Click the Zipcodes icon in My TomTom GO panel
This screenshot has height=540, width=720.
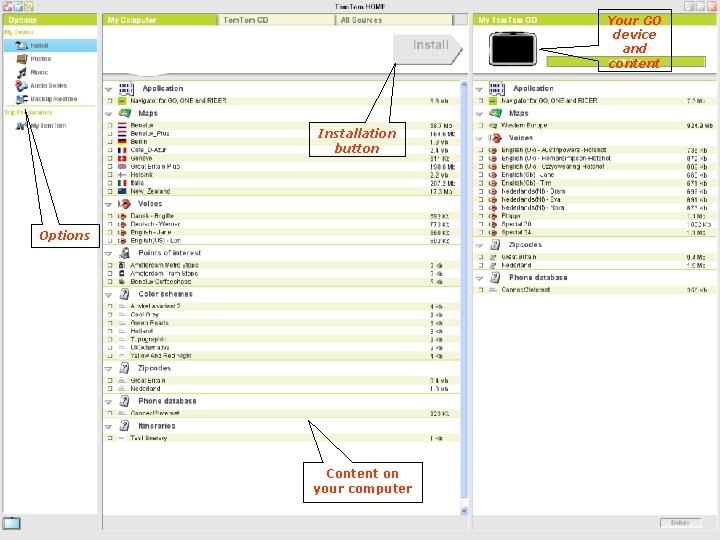(x=495, y=245)
